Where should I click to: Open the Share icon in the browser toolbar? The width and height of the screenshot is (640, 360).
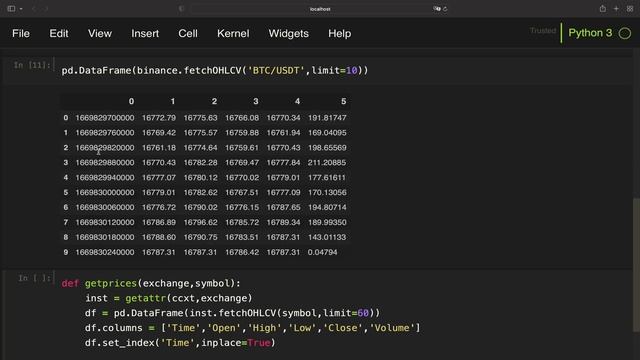pyautogui.click(x=602, y=9)
